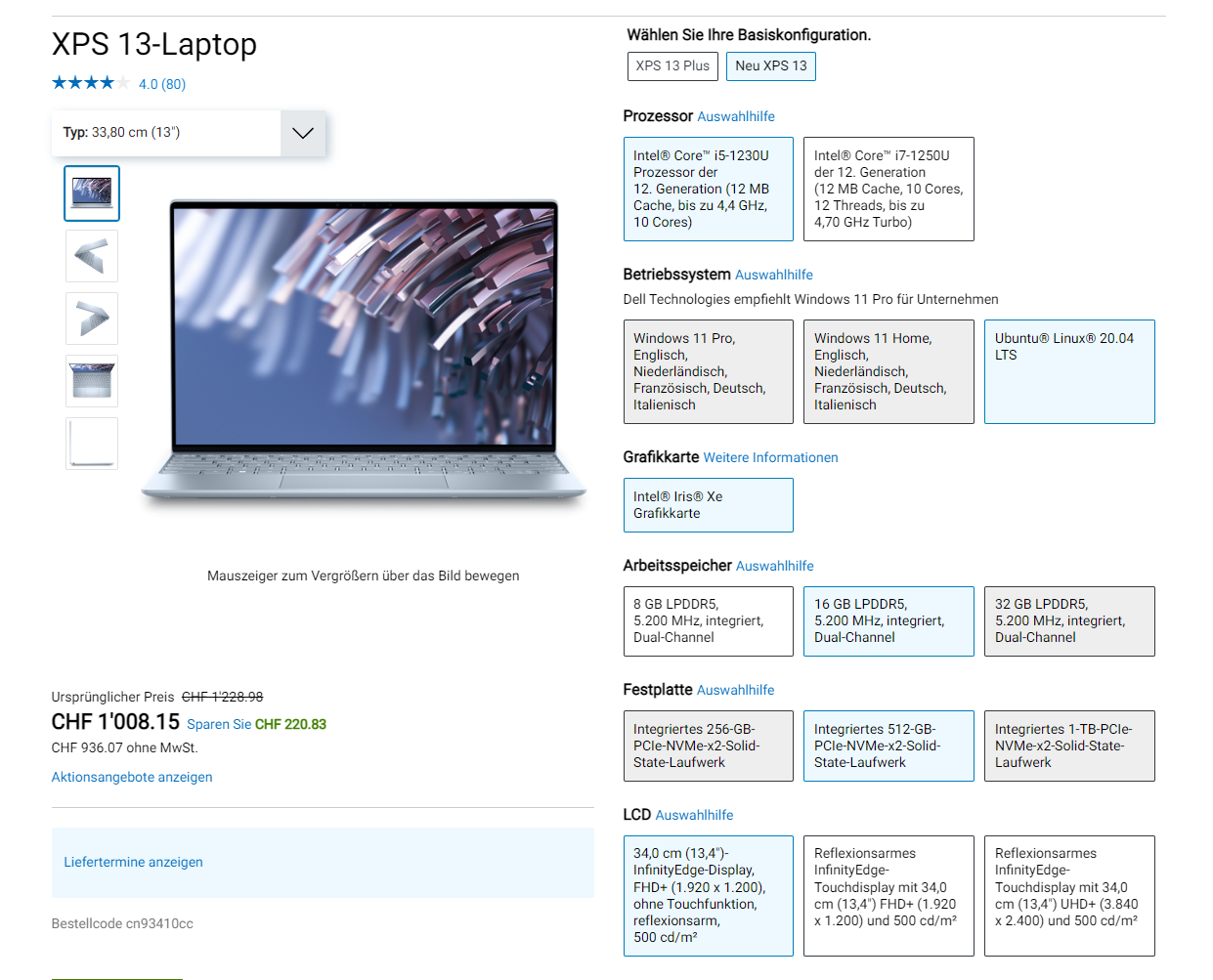View the left-angled laptop thumbnail
The height and width of the screenshot is (980, 1213).
coord(92,256)
